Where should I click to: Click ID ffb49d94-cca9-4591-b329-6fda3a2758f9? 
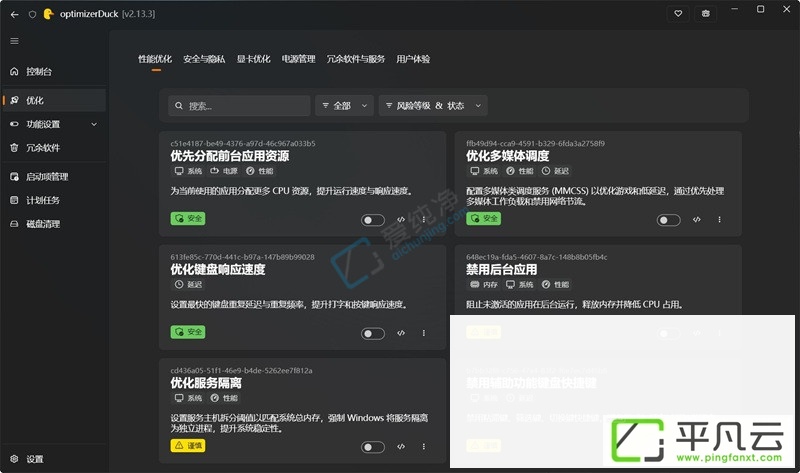[x=535, y=143]
